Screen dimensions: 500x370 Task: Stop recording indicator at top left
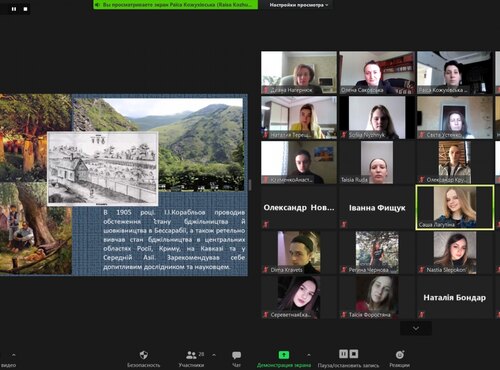pos(25,9)
